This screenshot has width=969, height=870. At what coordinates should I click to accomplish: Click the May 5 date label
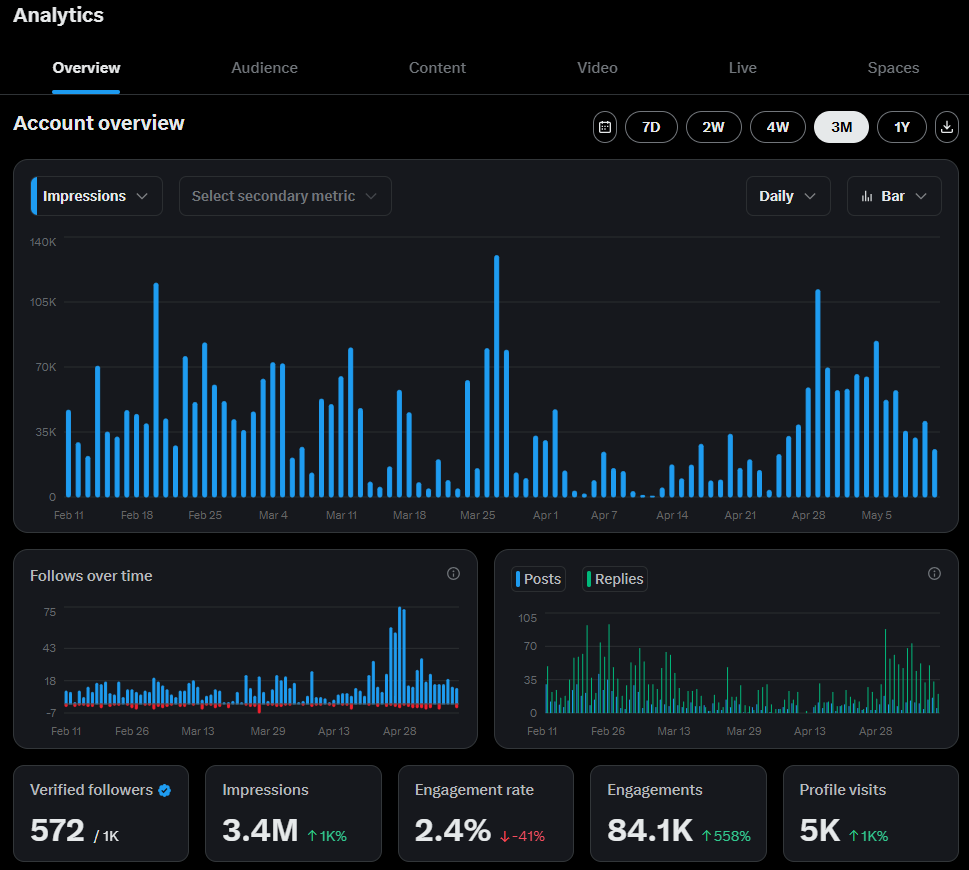pos(876,515)
